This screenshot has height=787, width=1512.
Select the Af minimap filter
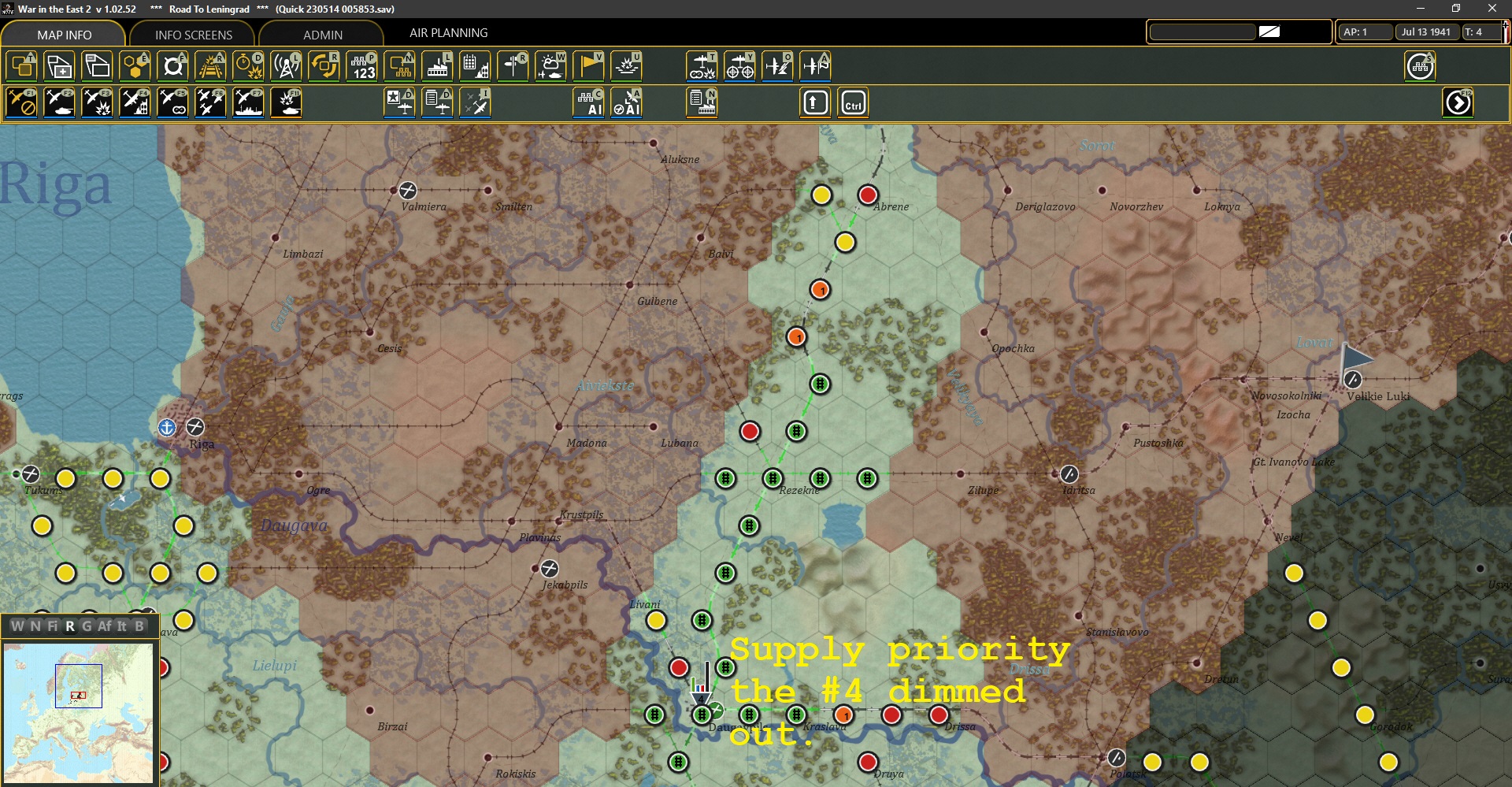(105, 626)
